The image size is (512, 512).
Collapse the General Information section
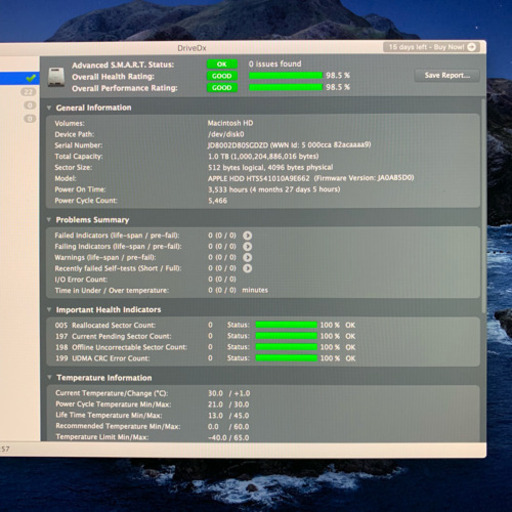pos(49,108)
